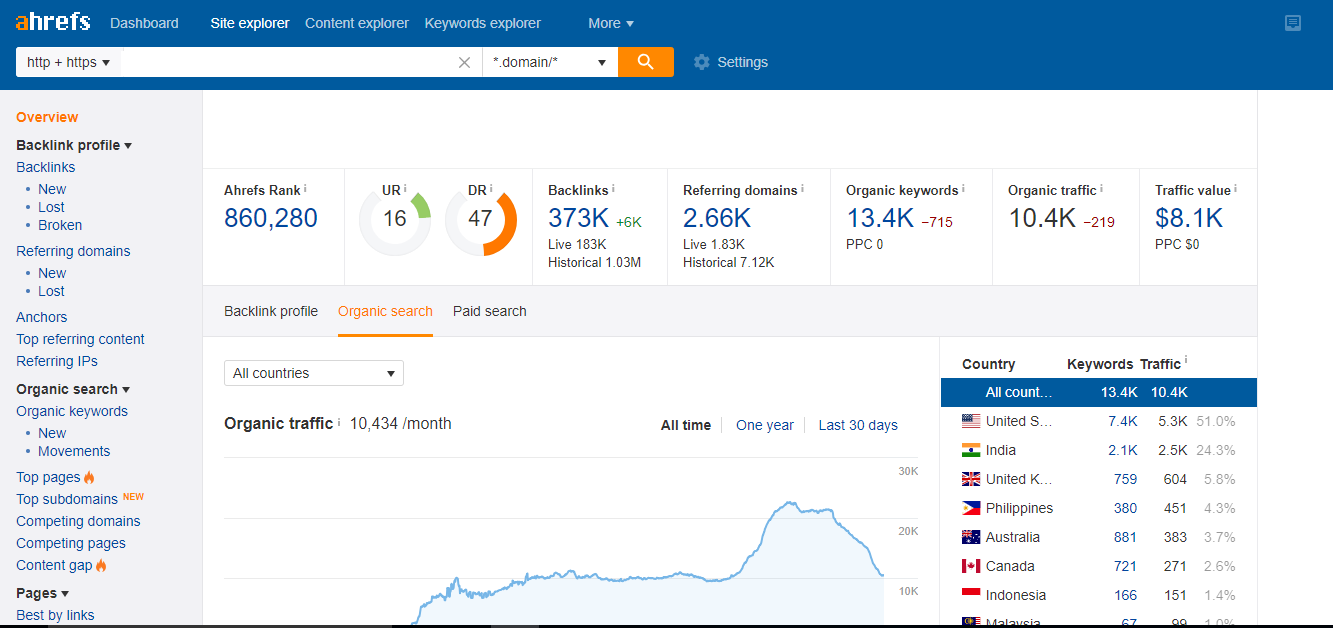Open the All countries dropdown
This screenshot has width=1333, height=628.
313,373
